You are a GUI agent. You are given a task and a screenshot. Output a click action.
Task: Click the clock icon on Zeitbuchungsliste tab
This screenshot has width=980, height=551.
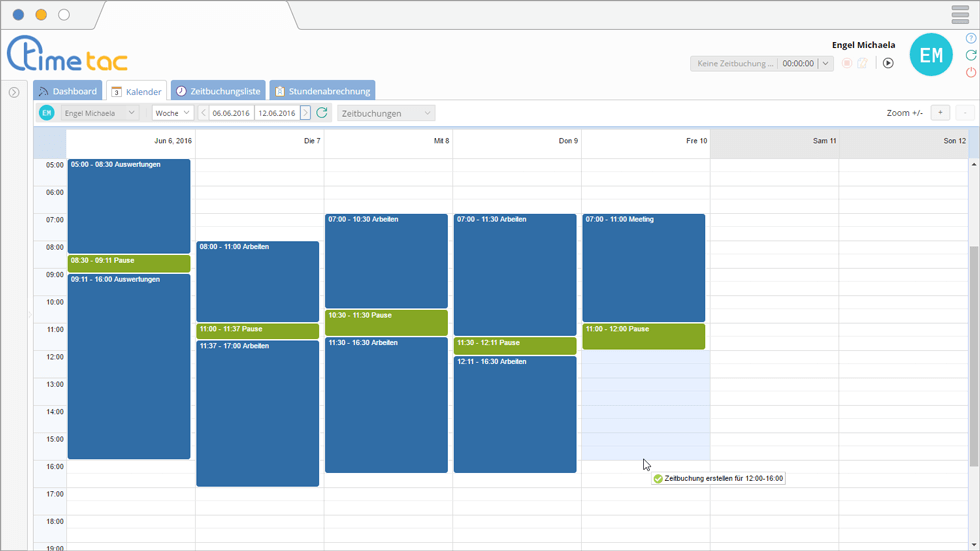click(181, 91)
